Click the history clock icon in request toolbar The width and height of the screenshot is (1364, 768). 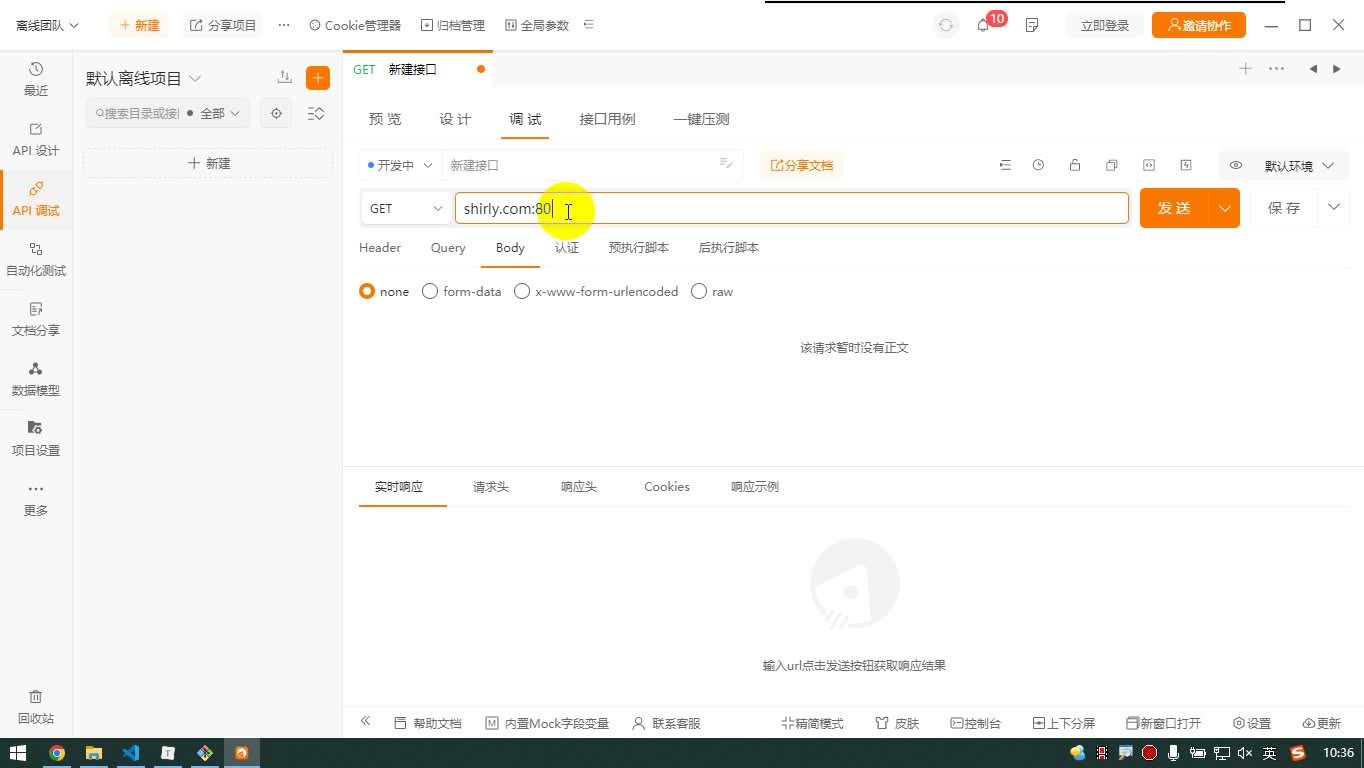pos(1038,165)
